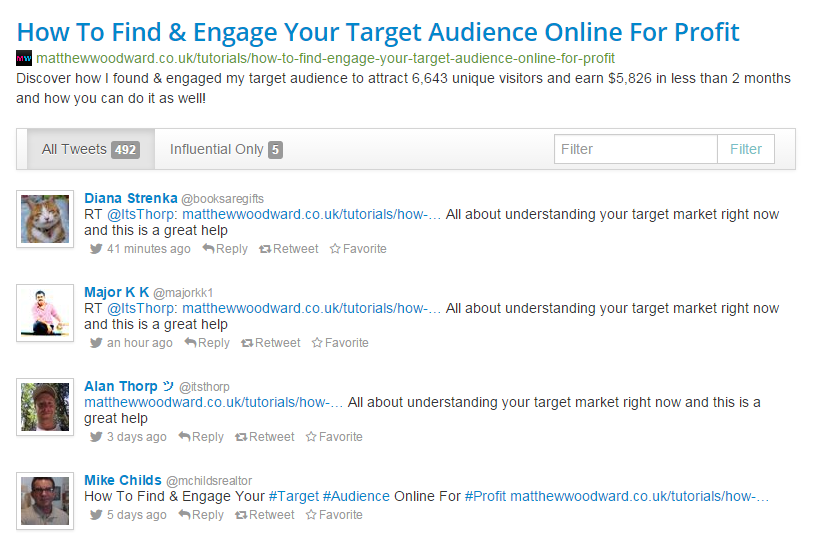This screenshot has height=549, width=827.
Task: Open the @majorkk1 handle
Action: pos(183,293)
